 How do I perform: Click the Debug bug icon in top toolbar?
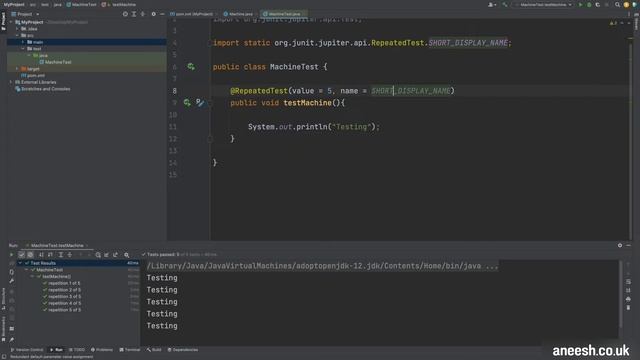click(589, 5)
